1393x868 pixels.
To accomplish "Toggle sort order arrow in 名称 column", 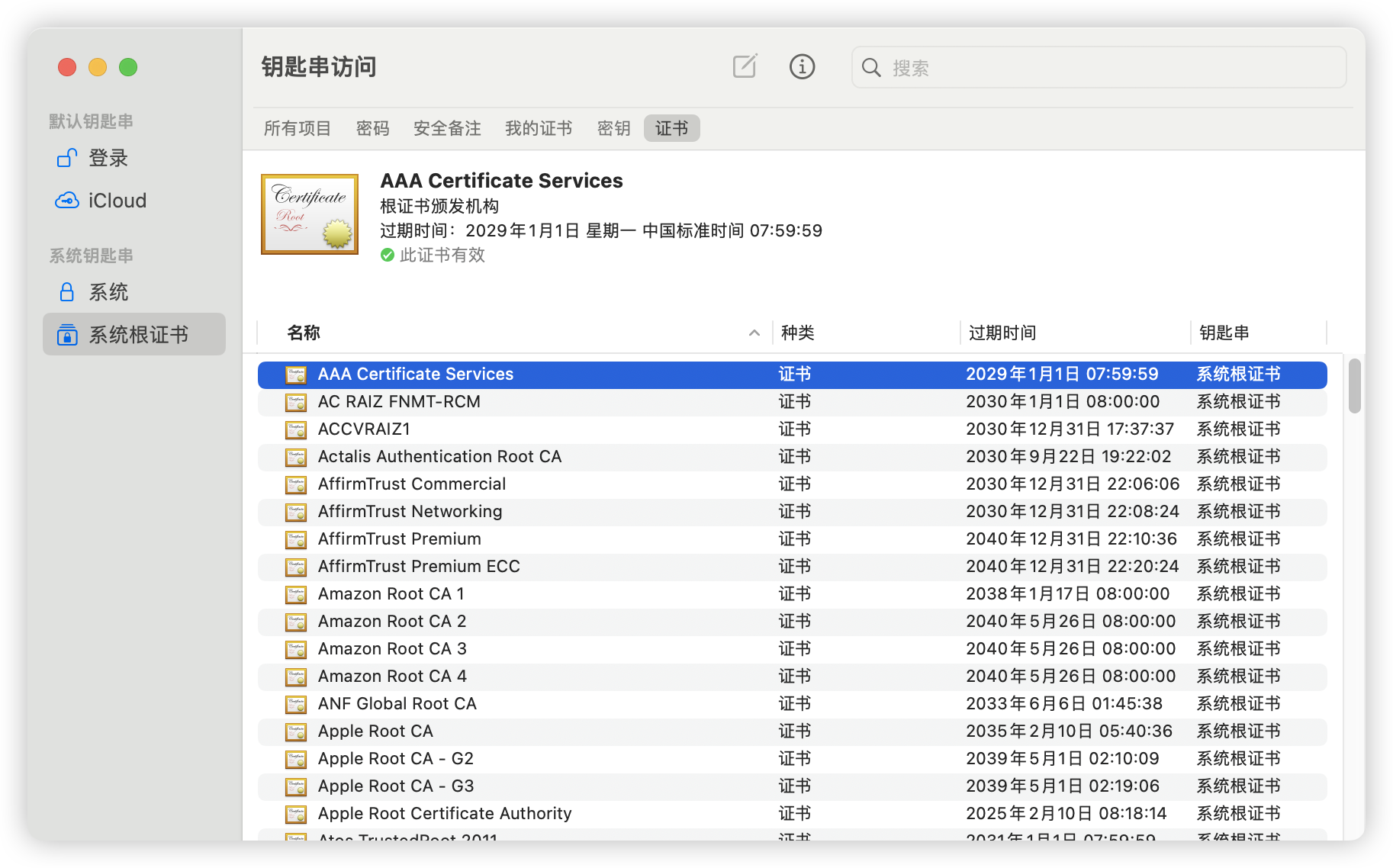I will click(x=754, y=333).
